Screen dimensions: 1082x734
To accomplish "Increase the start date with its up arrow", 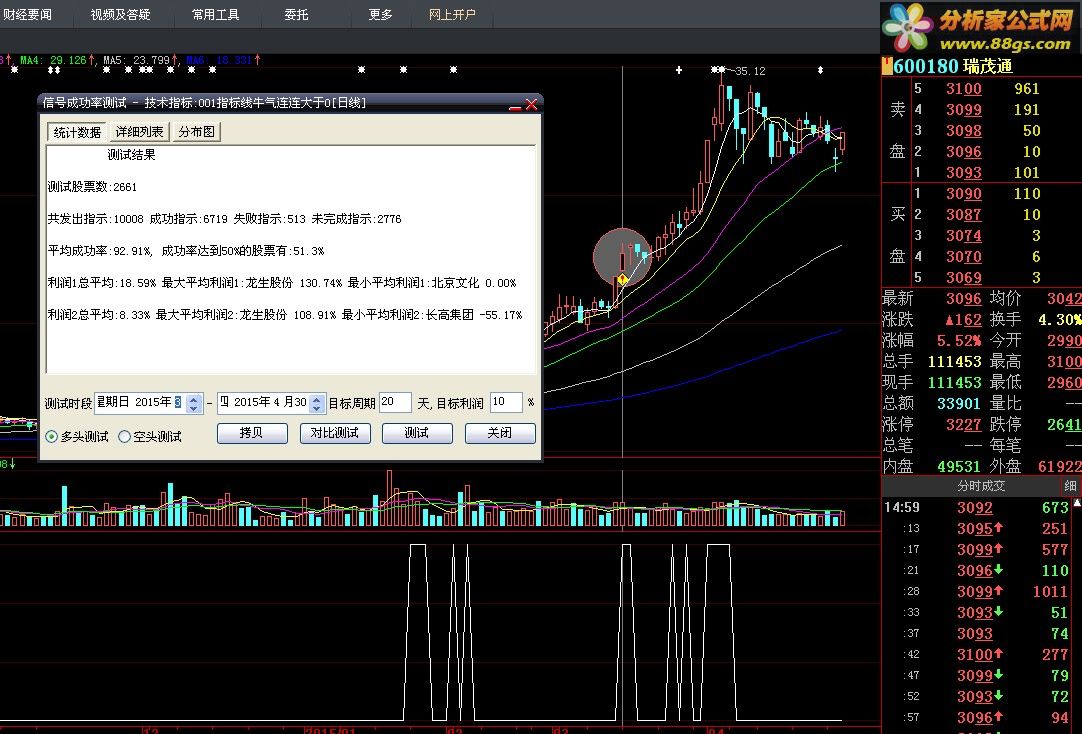I will pos(194,398).
